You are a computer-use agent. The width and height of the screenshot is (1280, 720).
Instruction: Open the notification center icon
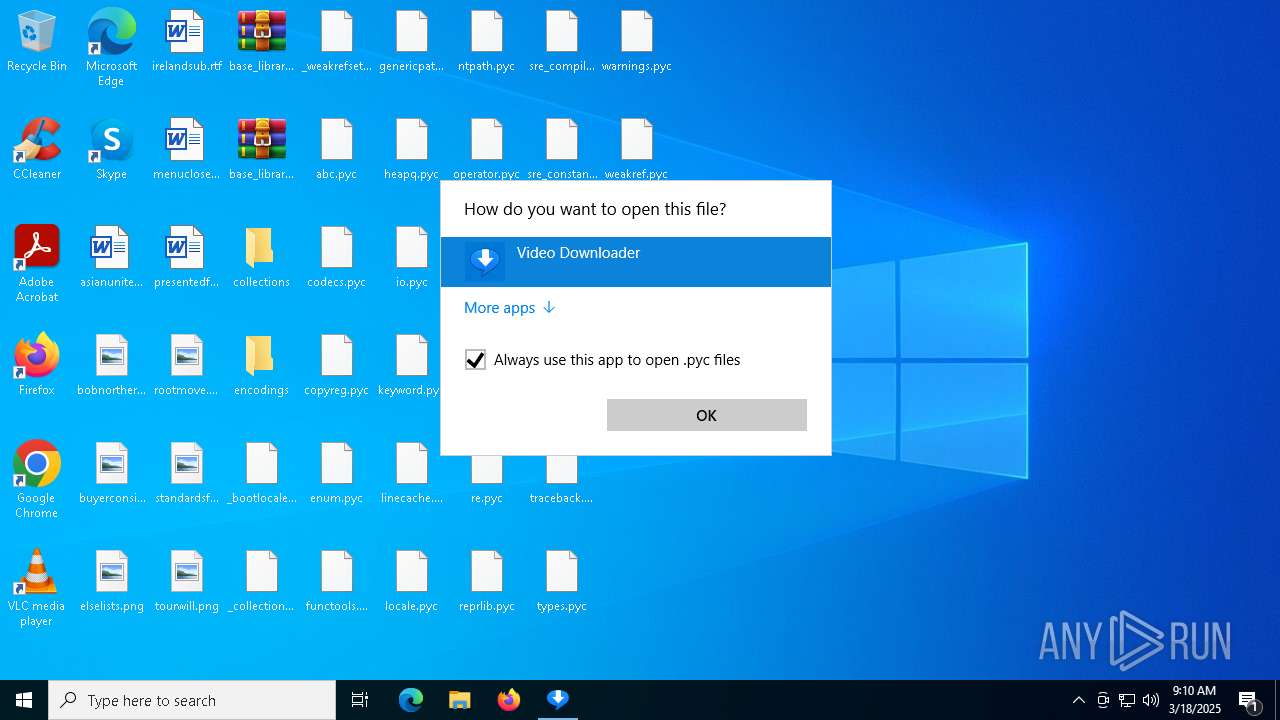(x=1250, y=700)
